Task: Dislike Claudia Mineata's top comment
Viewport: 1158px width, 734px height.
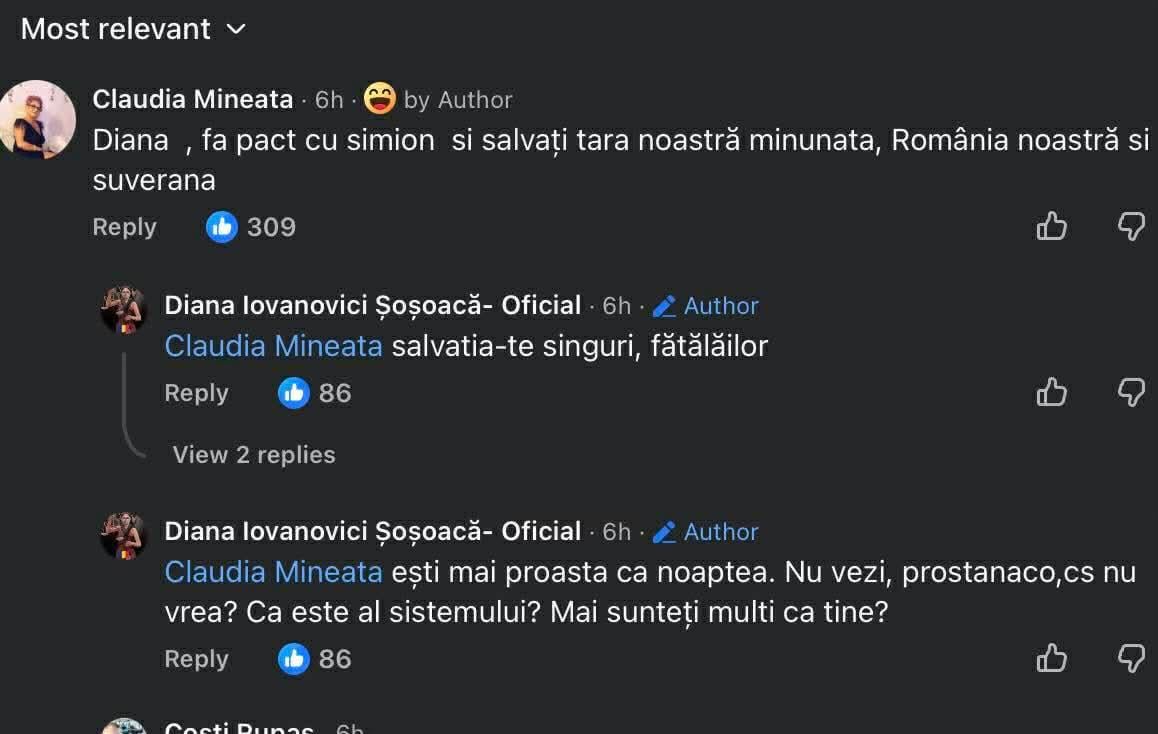Action: coord(1131,227)
